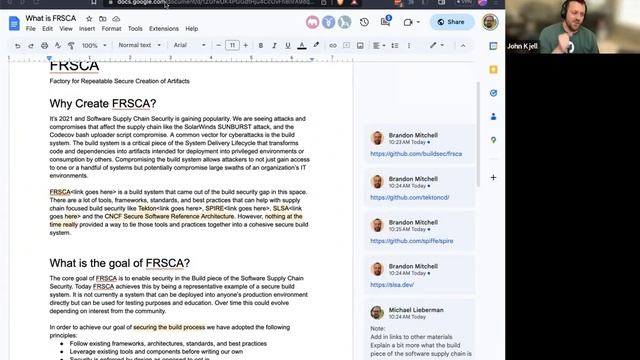Insert a link from toolbar
The width and height of the screenshot is (640, 360).
pos(333,45)
